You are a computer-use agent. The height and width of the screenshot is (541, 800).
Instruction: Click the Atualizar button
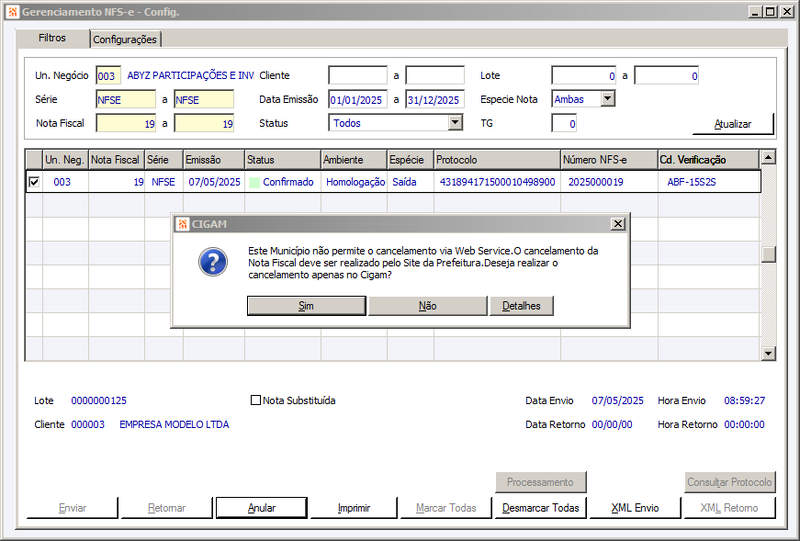733,124
